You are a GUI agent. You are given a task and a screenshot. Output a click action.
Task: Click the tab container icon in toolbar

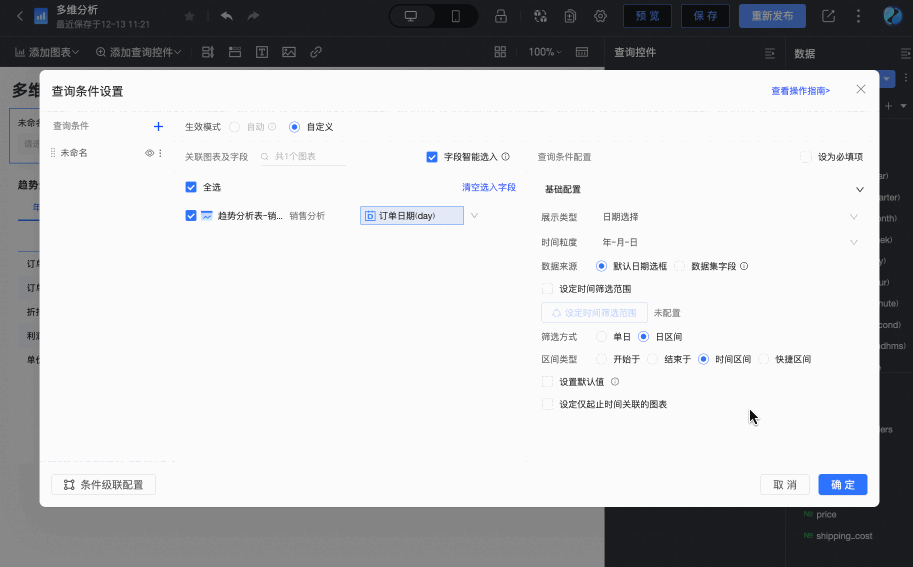click(235, 52)
